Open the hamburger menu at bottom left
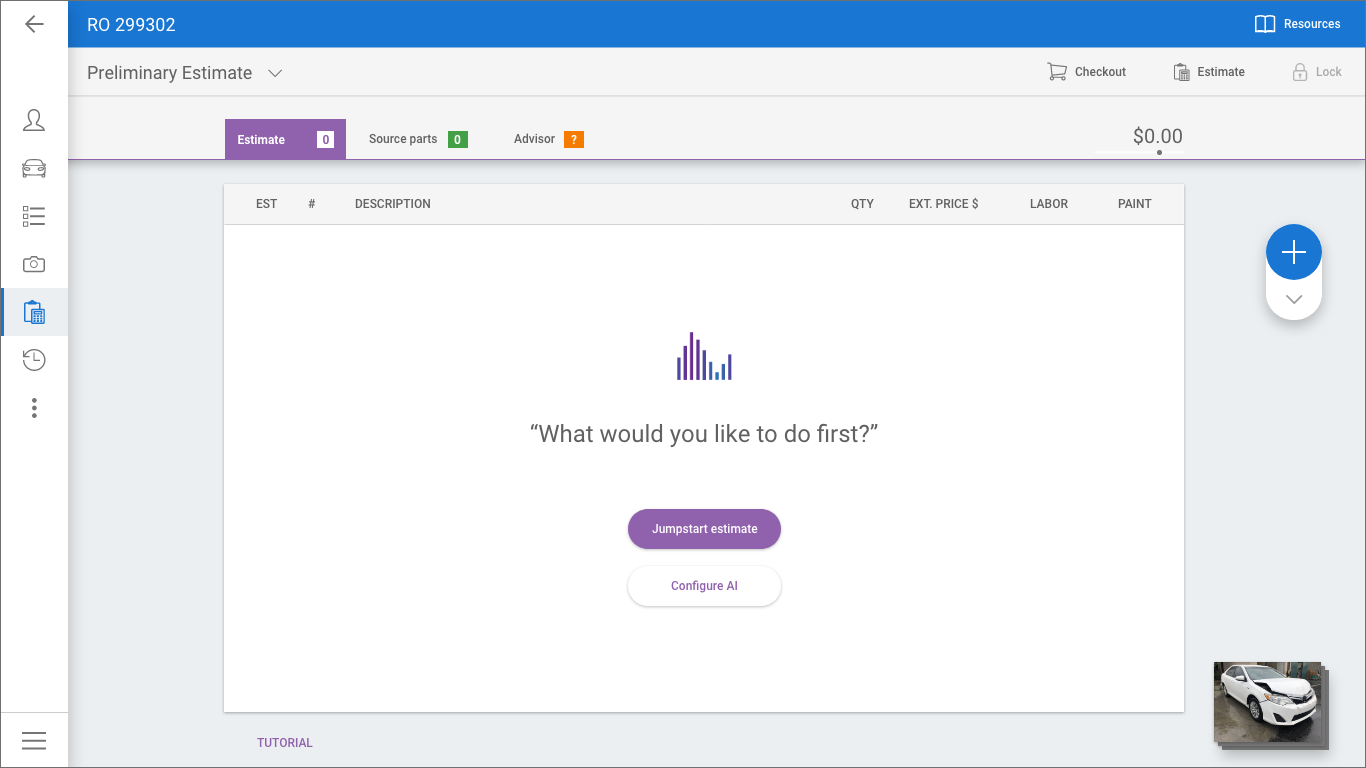 point(34,740)
